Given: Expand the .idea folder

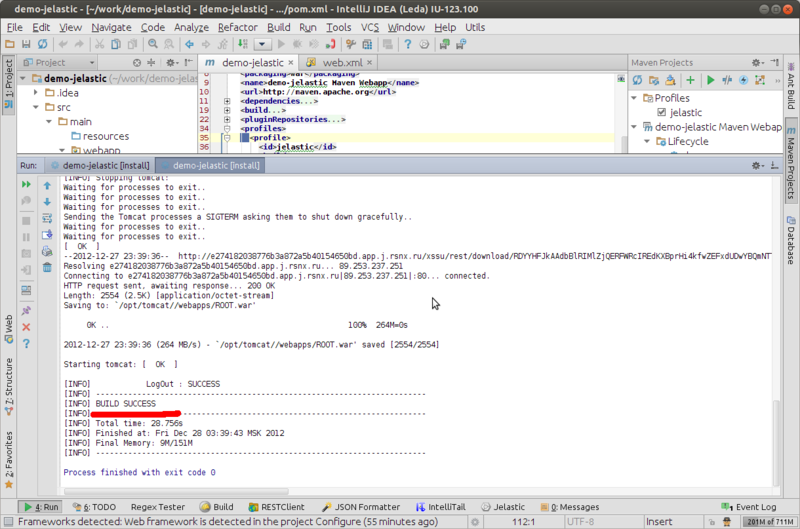Looking at the screenshot, I should click(x=36, y=93).
